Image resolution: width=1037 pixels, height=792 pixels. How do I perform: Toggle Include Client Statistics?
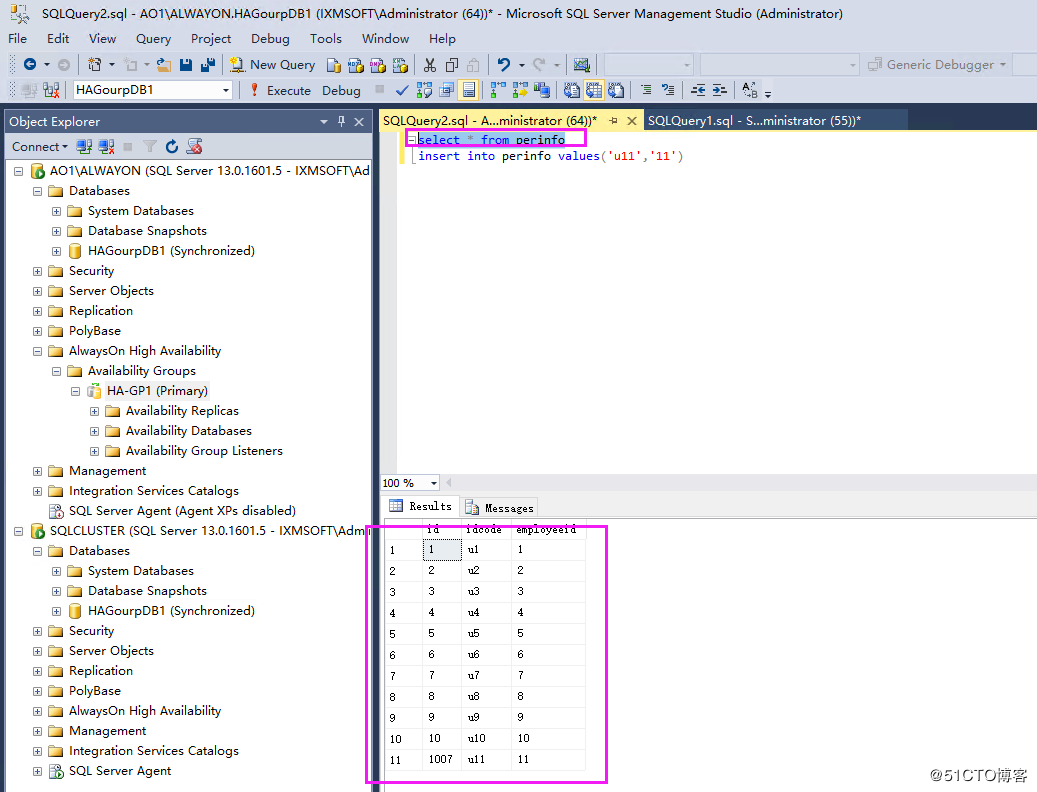[x=542, y=90]
